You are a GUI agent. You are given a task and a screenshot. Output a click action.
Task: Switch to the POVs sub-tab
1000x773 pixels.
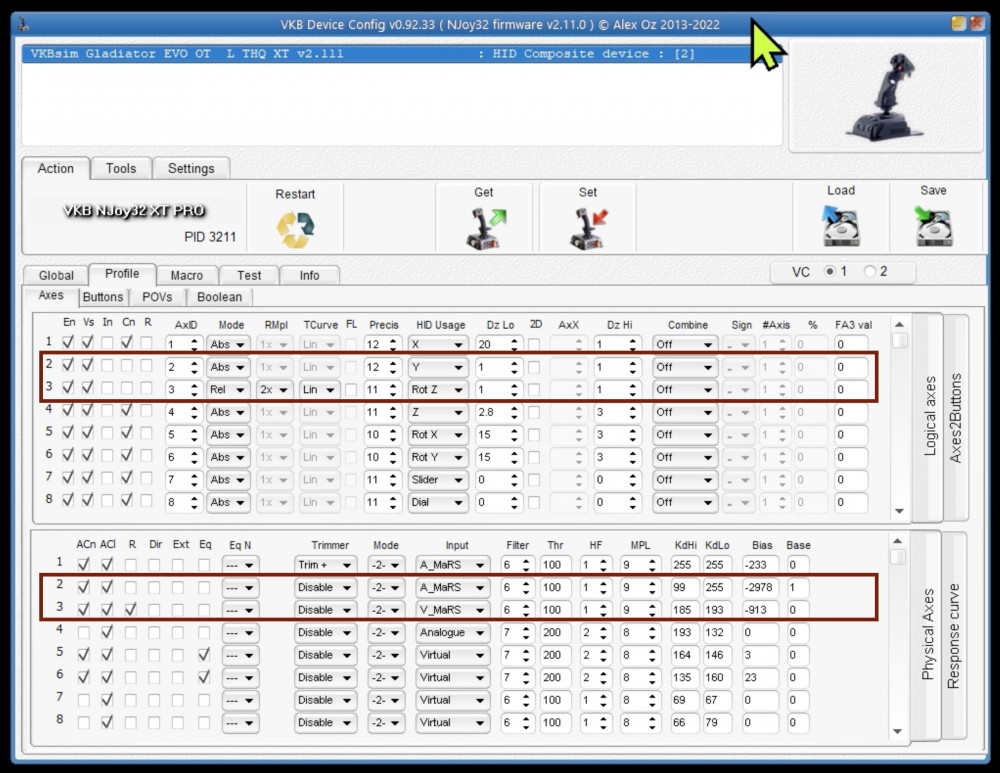(158, 297)
